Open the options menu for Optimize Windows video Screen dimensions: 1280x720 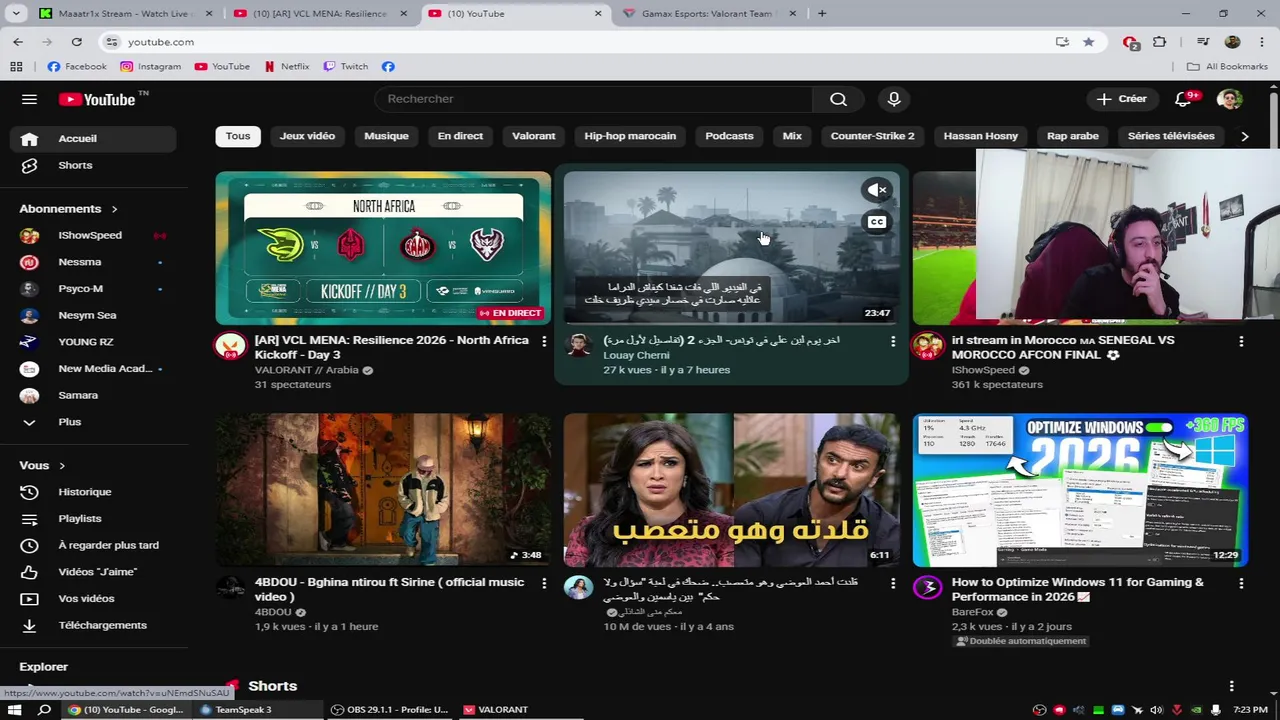[x=1241, y=583]
